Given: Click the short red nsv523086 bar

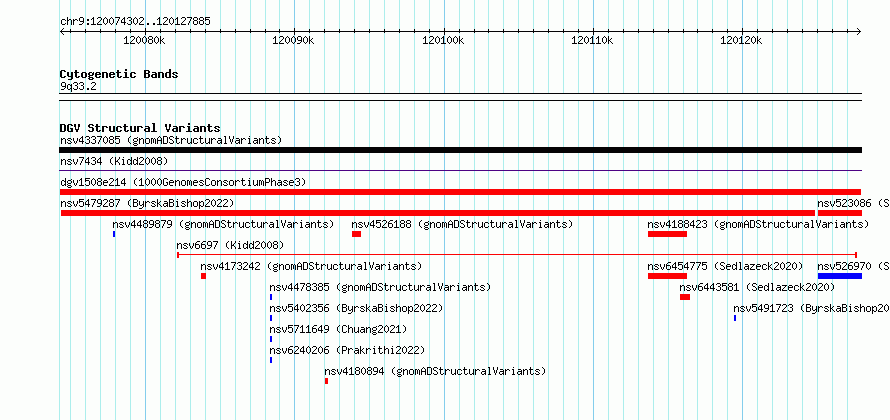Looking at the screenshot, I should (x=839, y=213).
